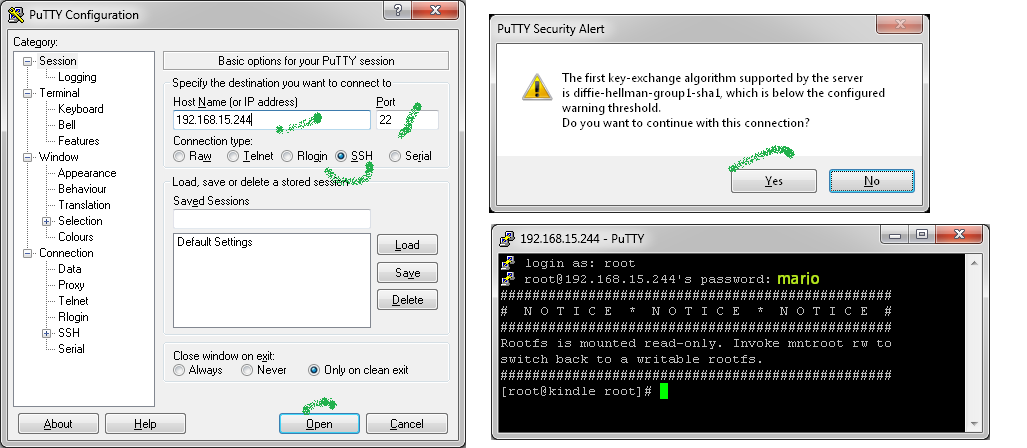Collapse the Connection tree node
The image size is (1027, 448).
(28, 253)
